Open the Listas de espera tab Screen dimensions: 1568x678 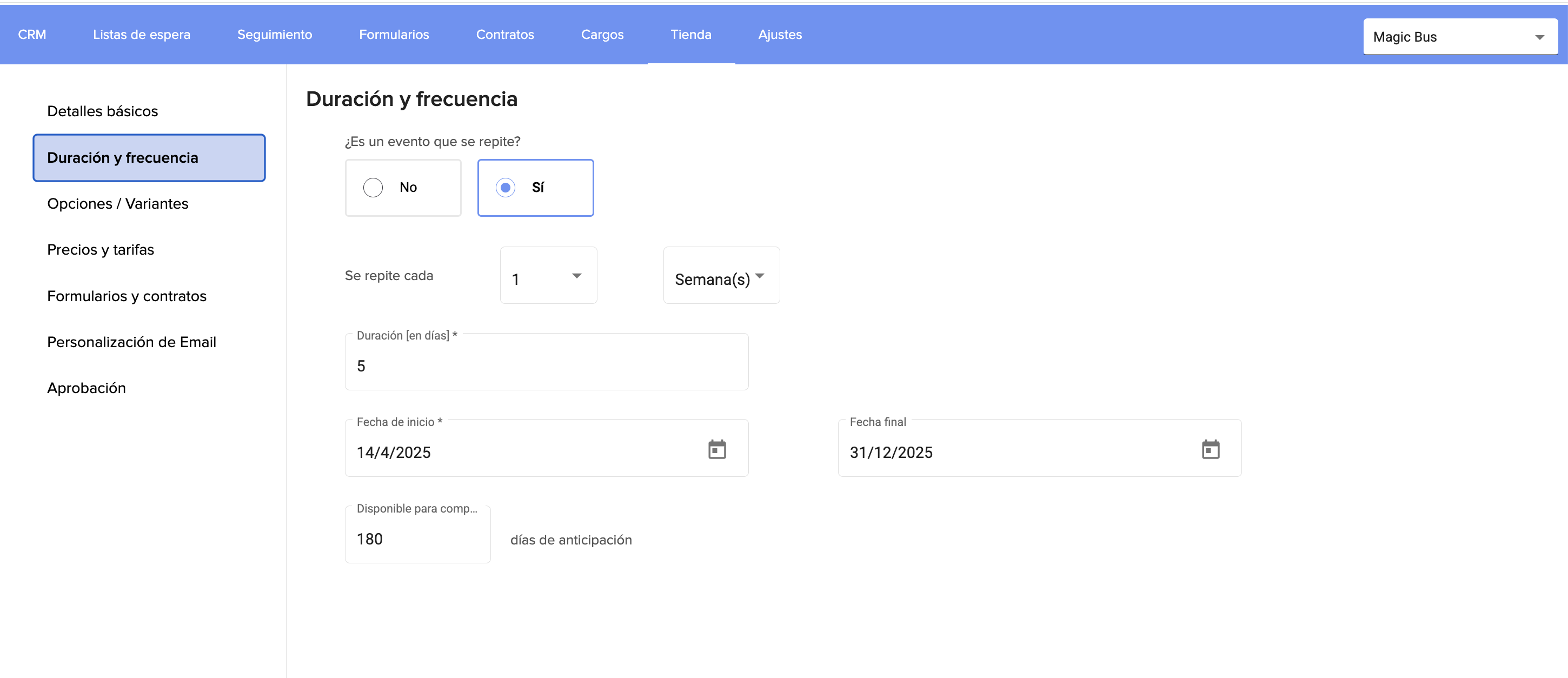click(x=141, y=35)
